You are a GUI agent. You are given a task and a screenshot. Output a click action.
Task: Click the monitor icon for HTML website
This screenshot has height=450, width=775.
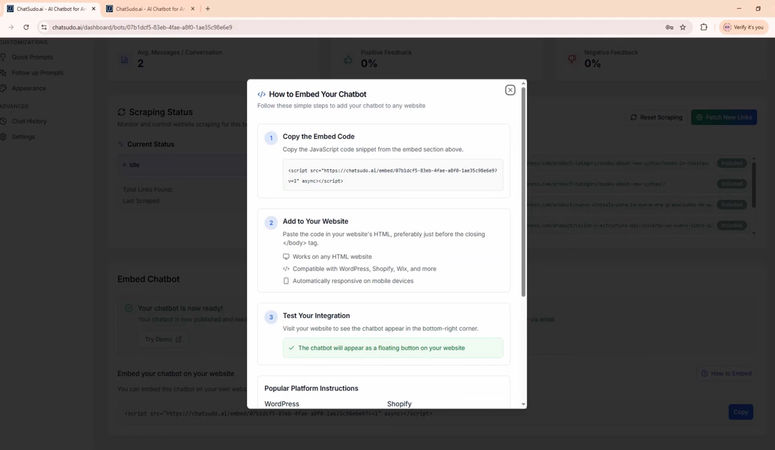pos(286,257)
